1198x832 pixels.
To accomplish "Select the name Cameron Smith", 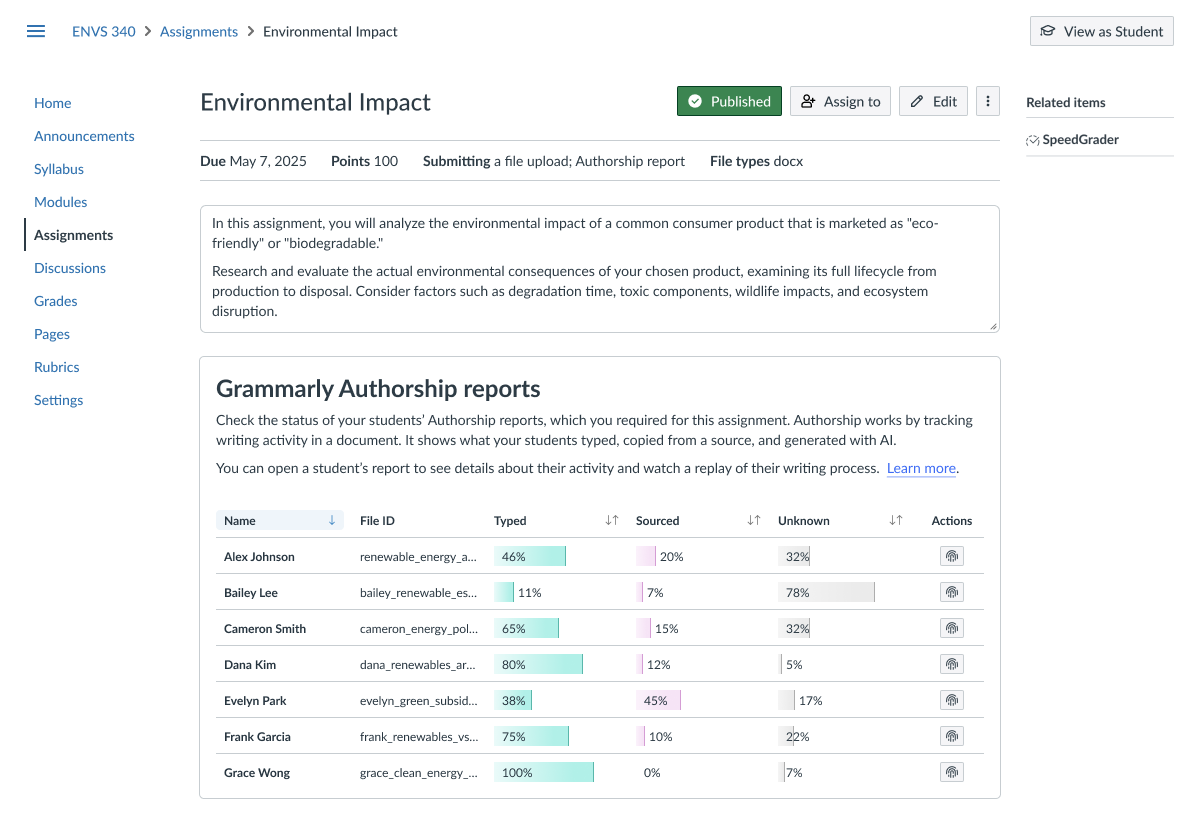I will 264,629.
